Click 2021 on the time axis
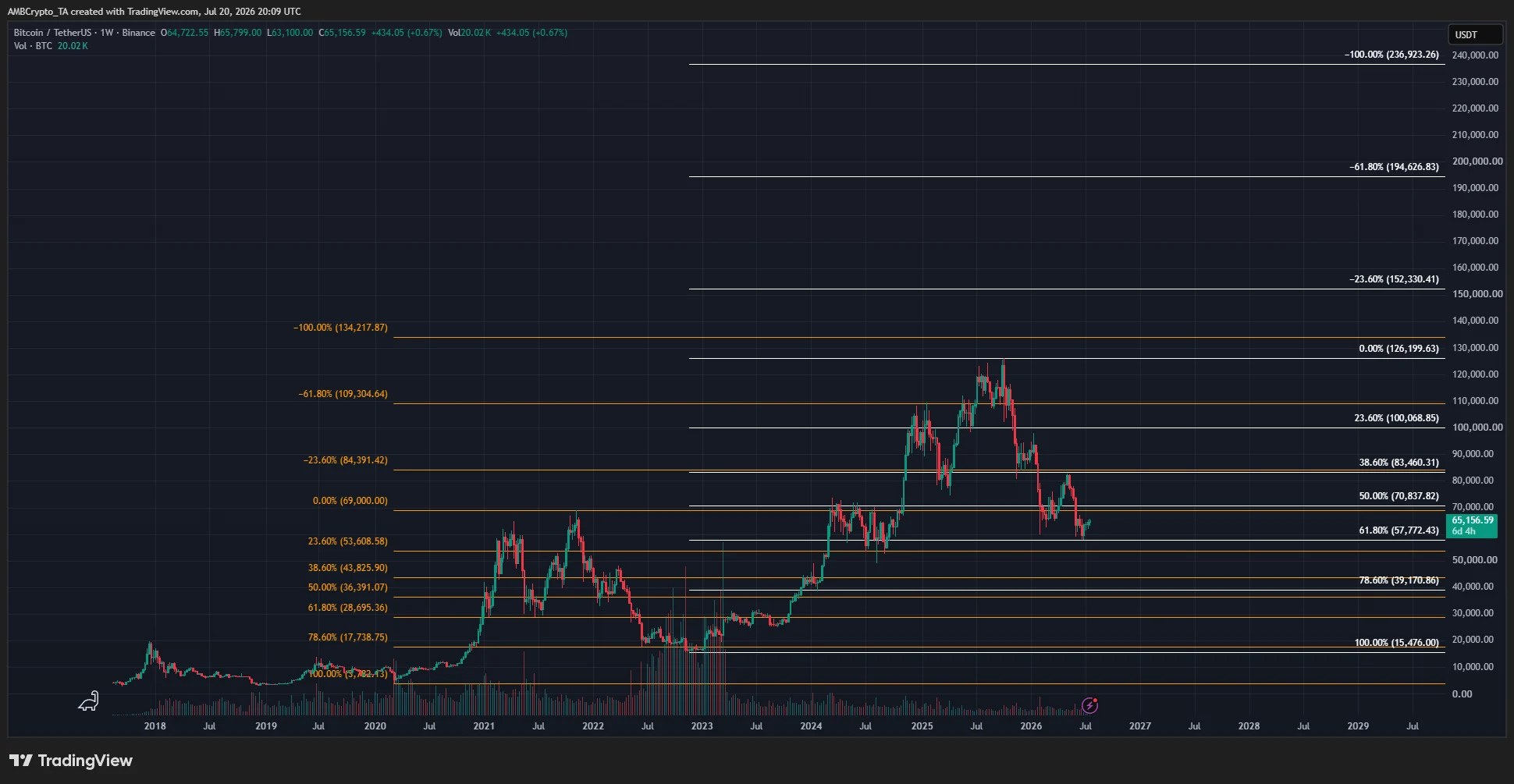 click(x=484, y=725)
